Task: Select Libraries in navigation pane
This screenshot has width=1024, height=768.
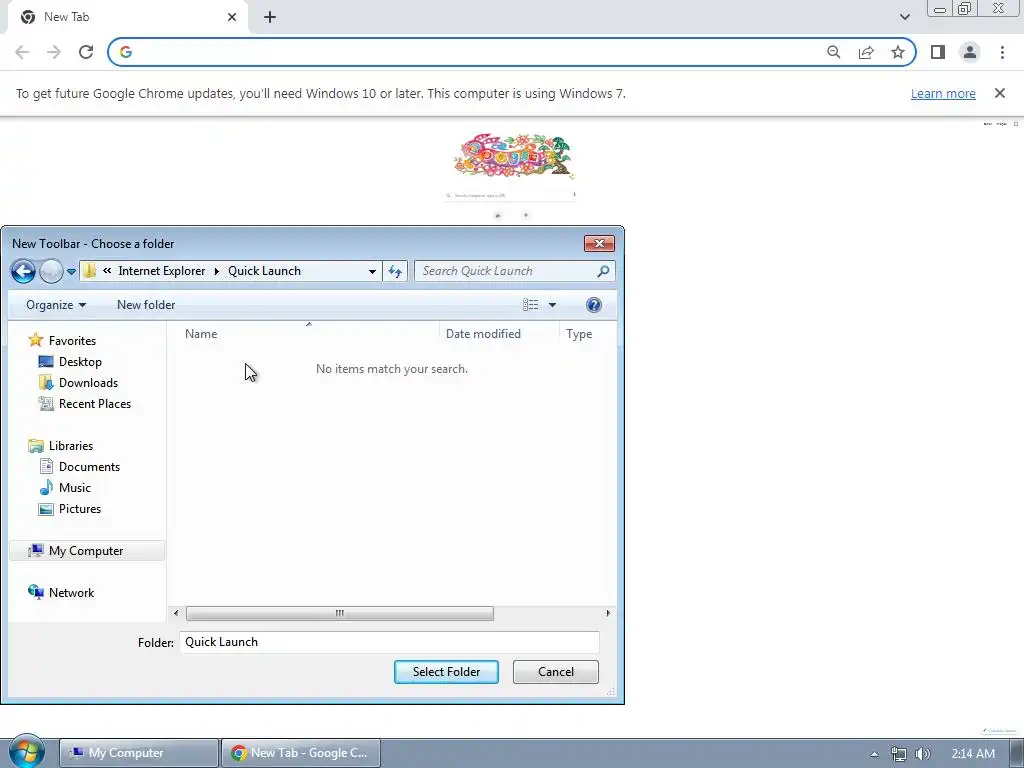Action: (x=71, y=446)
